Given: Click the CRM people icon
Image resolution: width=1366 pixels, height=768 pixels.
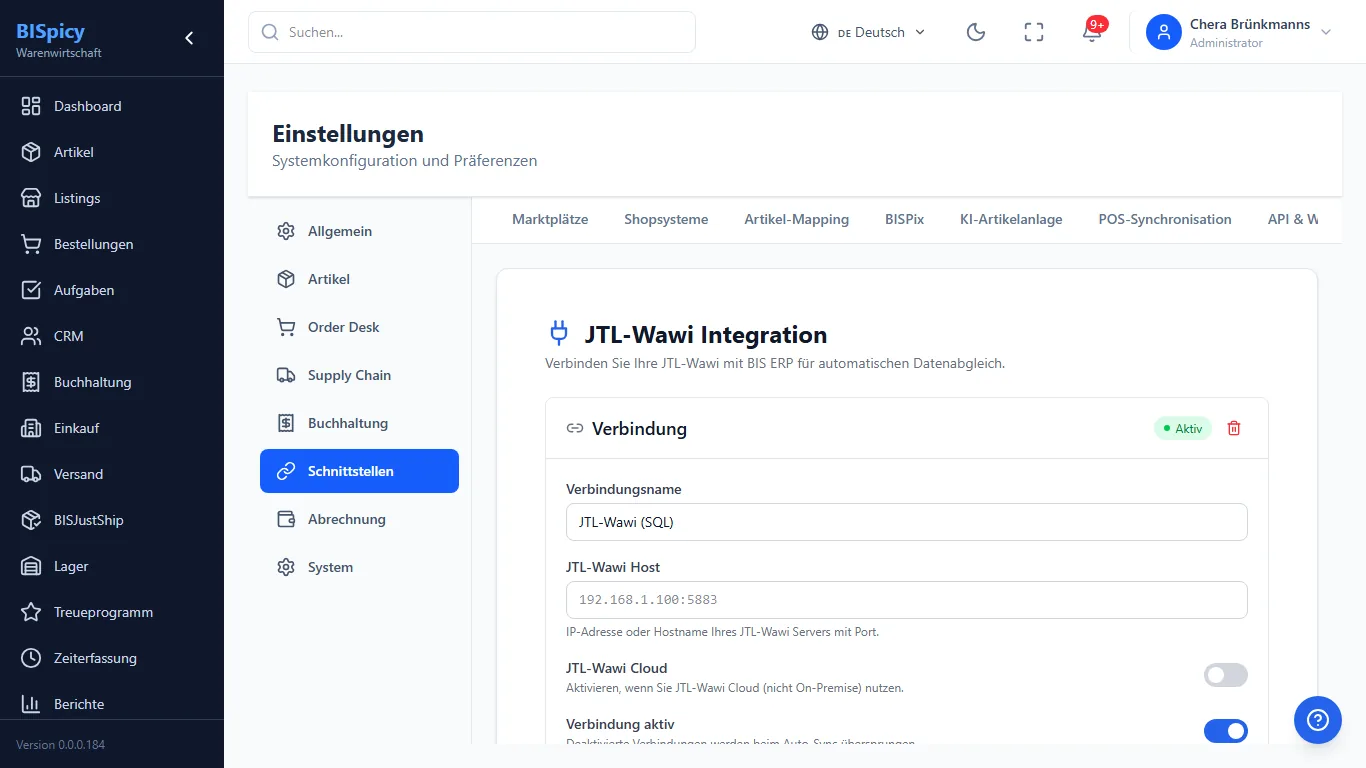Looking at the screenshot, I should coord(31,336).
